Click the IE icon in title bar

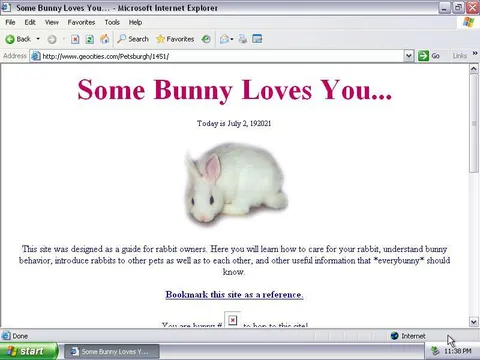[x=6, y=7]
